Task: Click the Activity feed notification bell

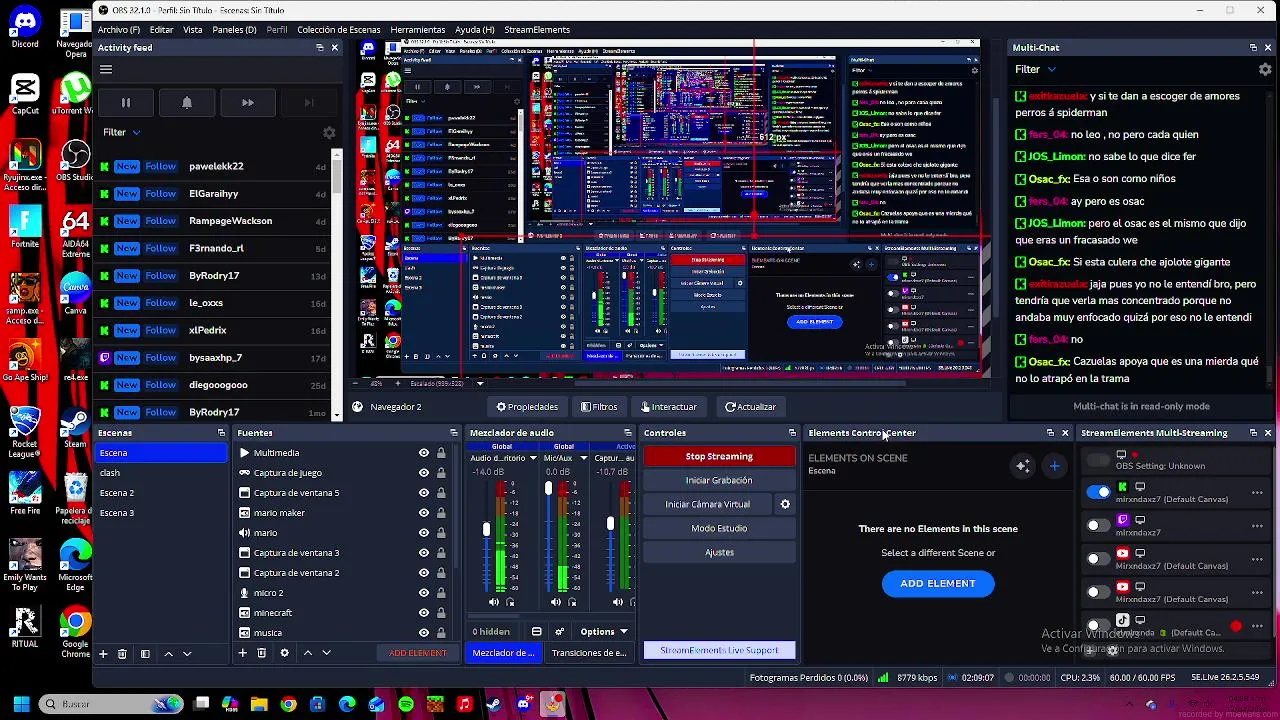Action: click(x=187, y=102)
